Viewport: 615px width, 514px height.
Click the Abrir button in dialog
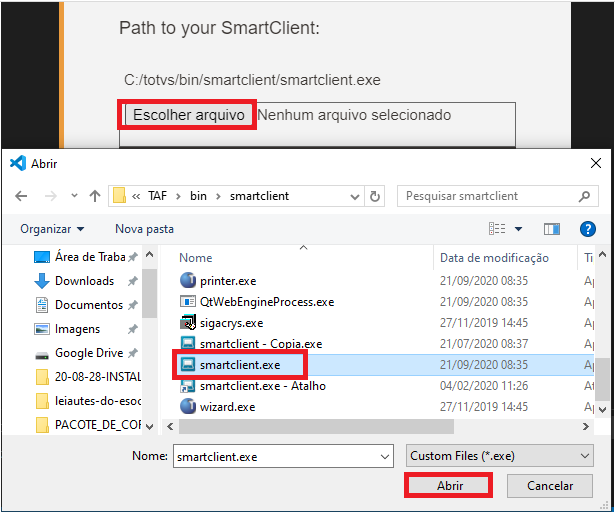(449, 486)
